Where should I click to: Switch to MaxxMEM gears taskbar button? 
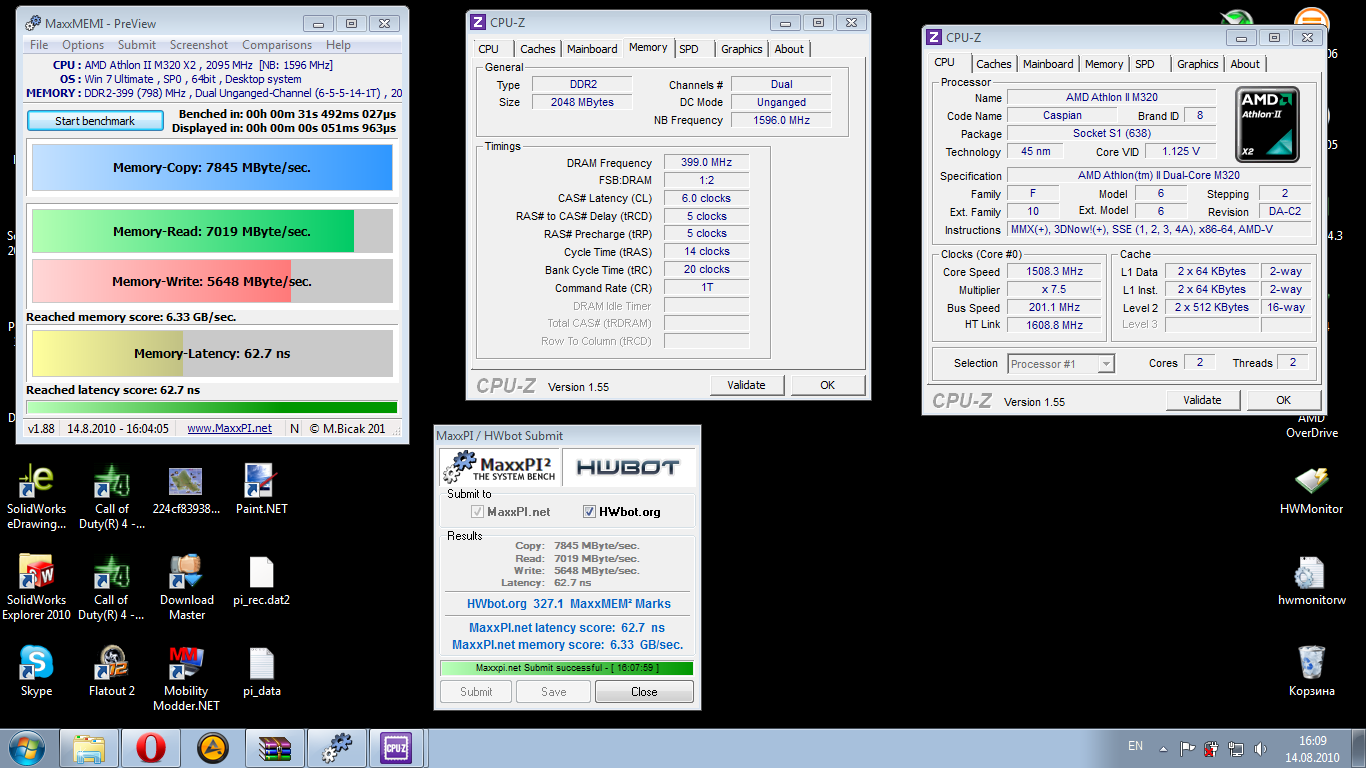tap(337, 748)
